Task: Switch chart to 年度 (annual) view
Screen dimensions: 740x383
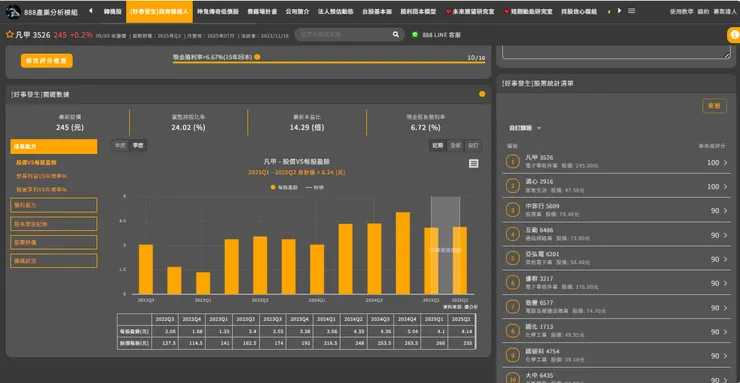Action: [120, 145]
